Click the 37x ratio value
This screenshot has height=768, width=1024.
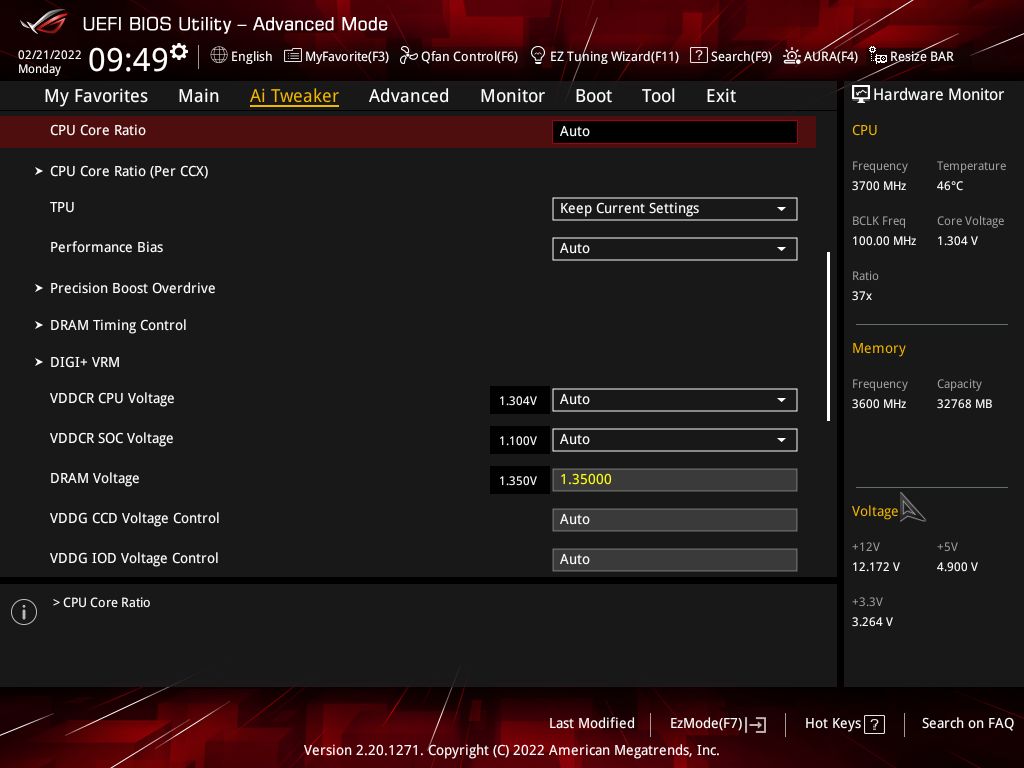click(862, 296)
